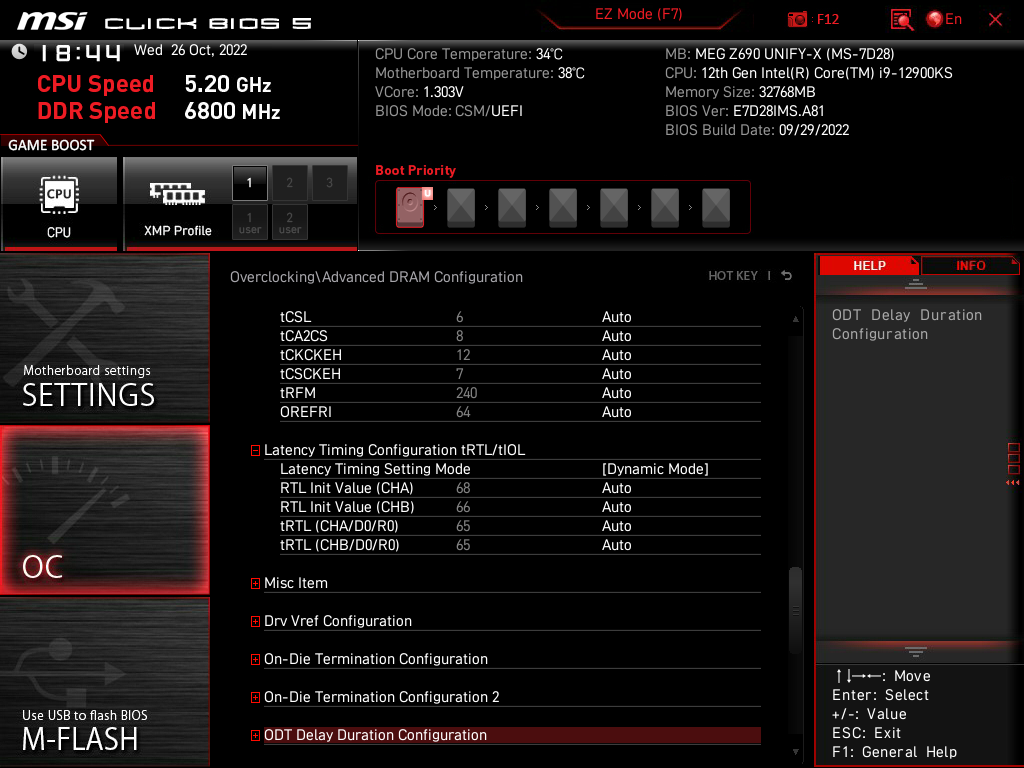Click the sixth boot priority device slot

coord(665,208)
